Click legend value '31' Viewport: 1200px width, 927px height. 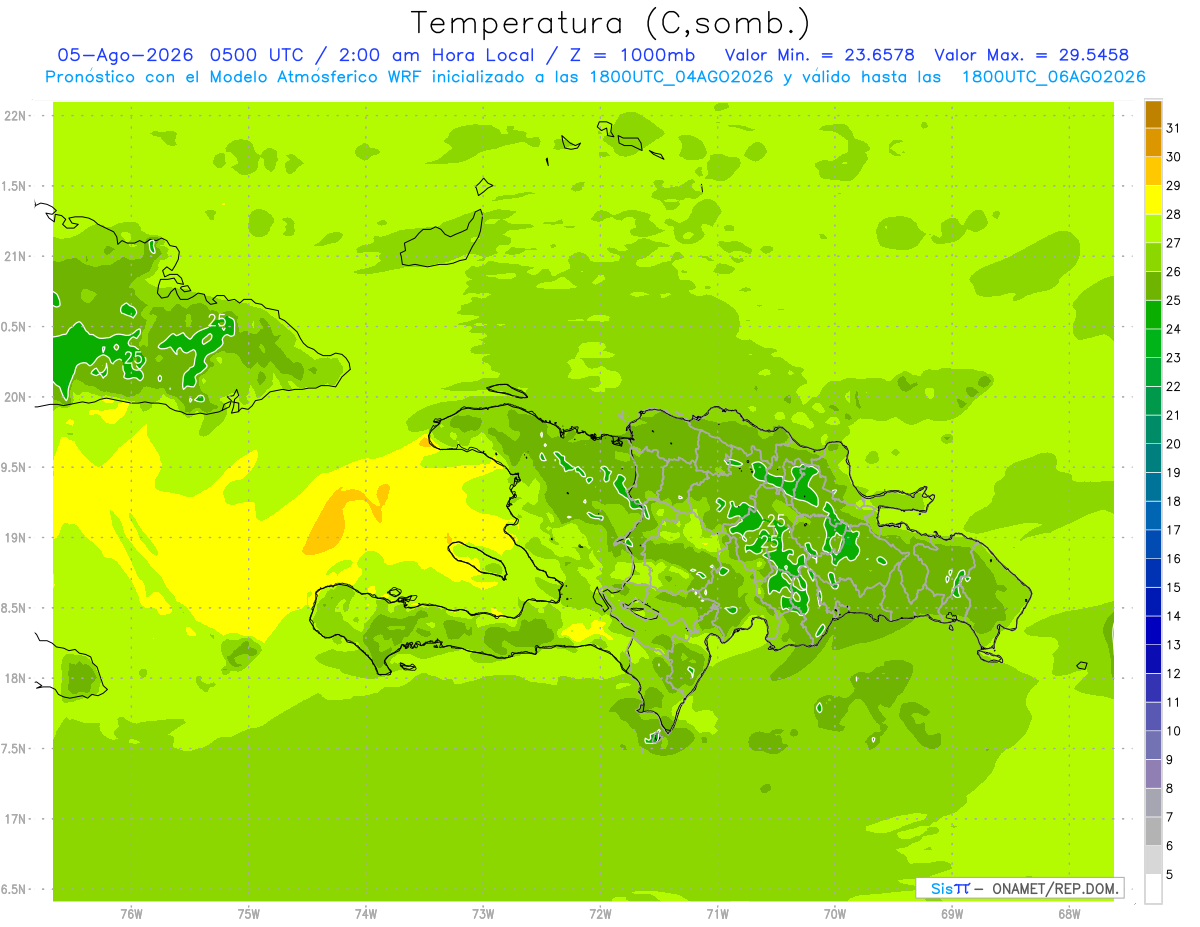(x=1174, y=128)
